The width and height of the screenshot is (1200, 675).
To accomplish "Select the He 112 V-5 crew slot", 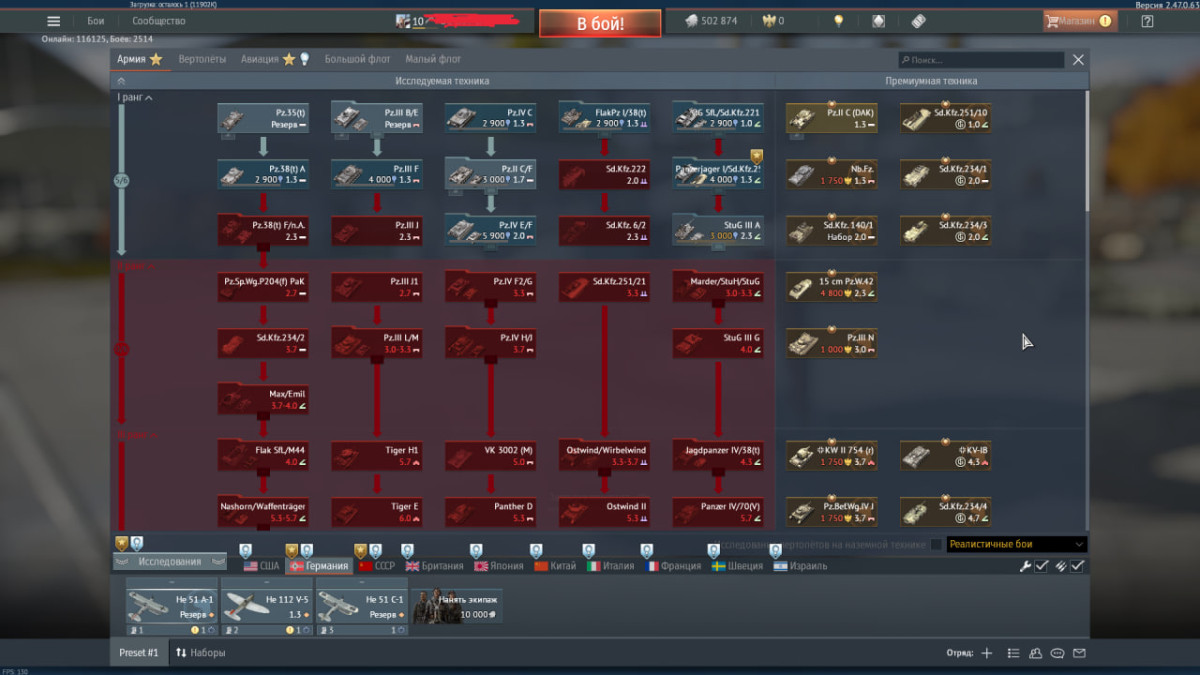I will pos(266,607).
